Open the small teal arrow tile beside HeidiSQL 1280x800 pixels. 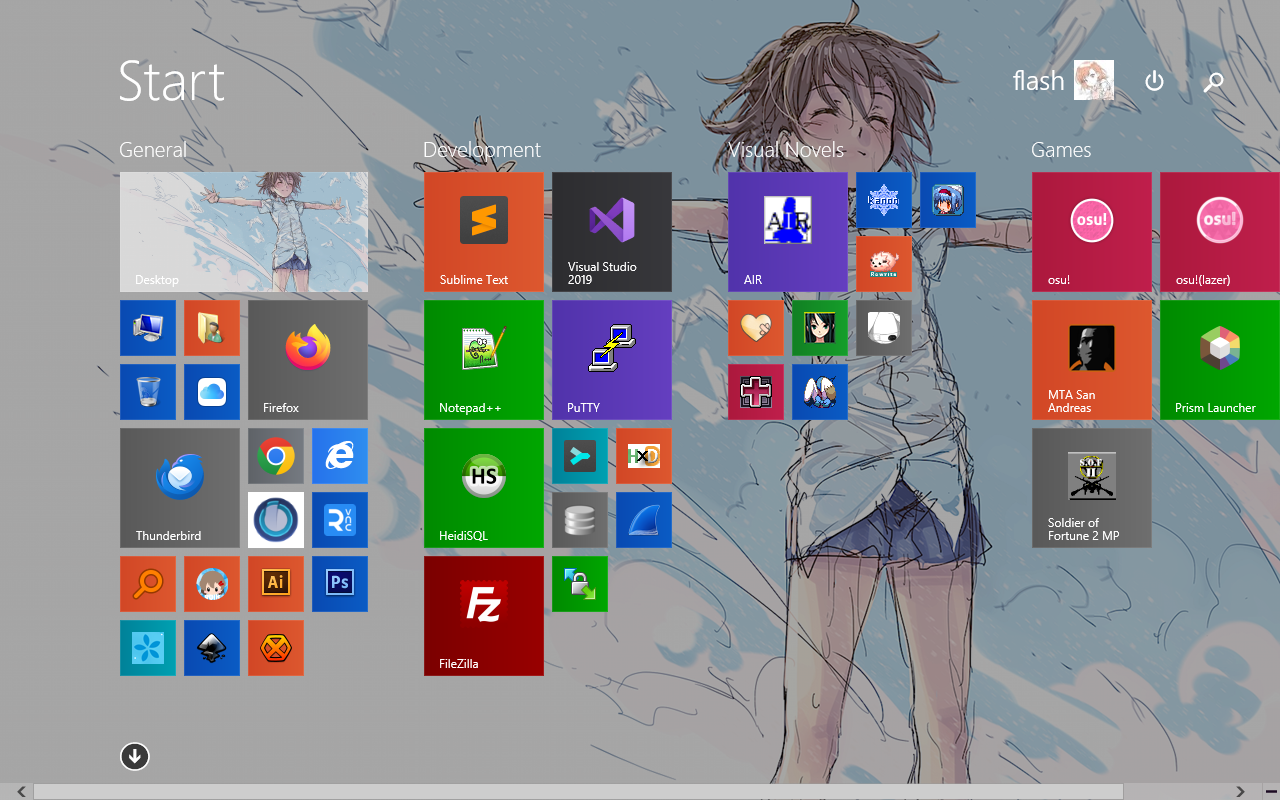pos(580,456)
